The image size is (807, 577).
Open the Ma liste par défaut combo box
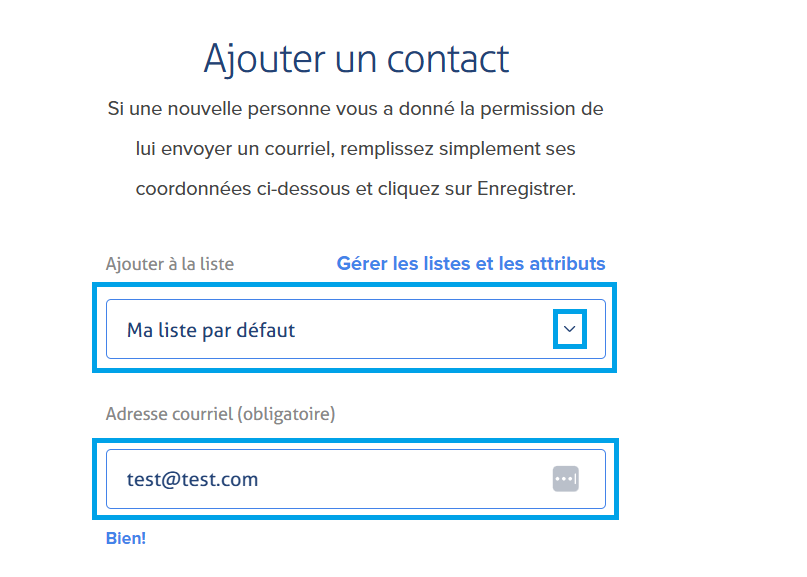(x=356, y=329)
